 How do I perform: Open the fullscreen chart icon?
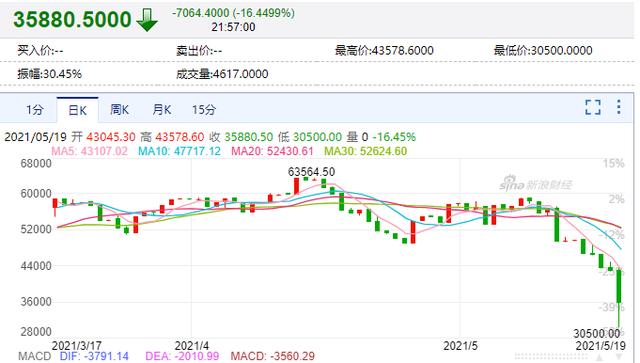(593, 107)
